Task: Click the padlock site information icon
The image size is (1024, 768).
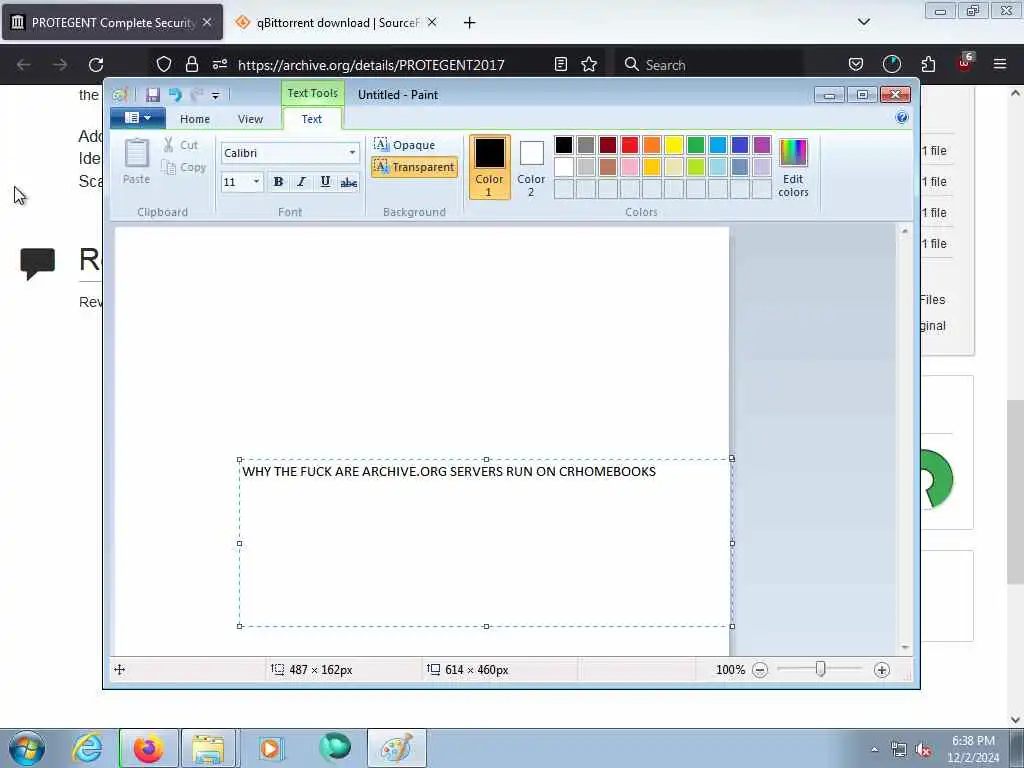Action: 191,64
